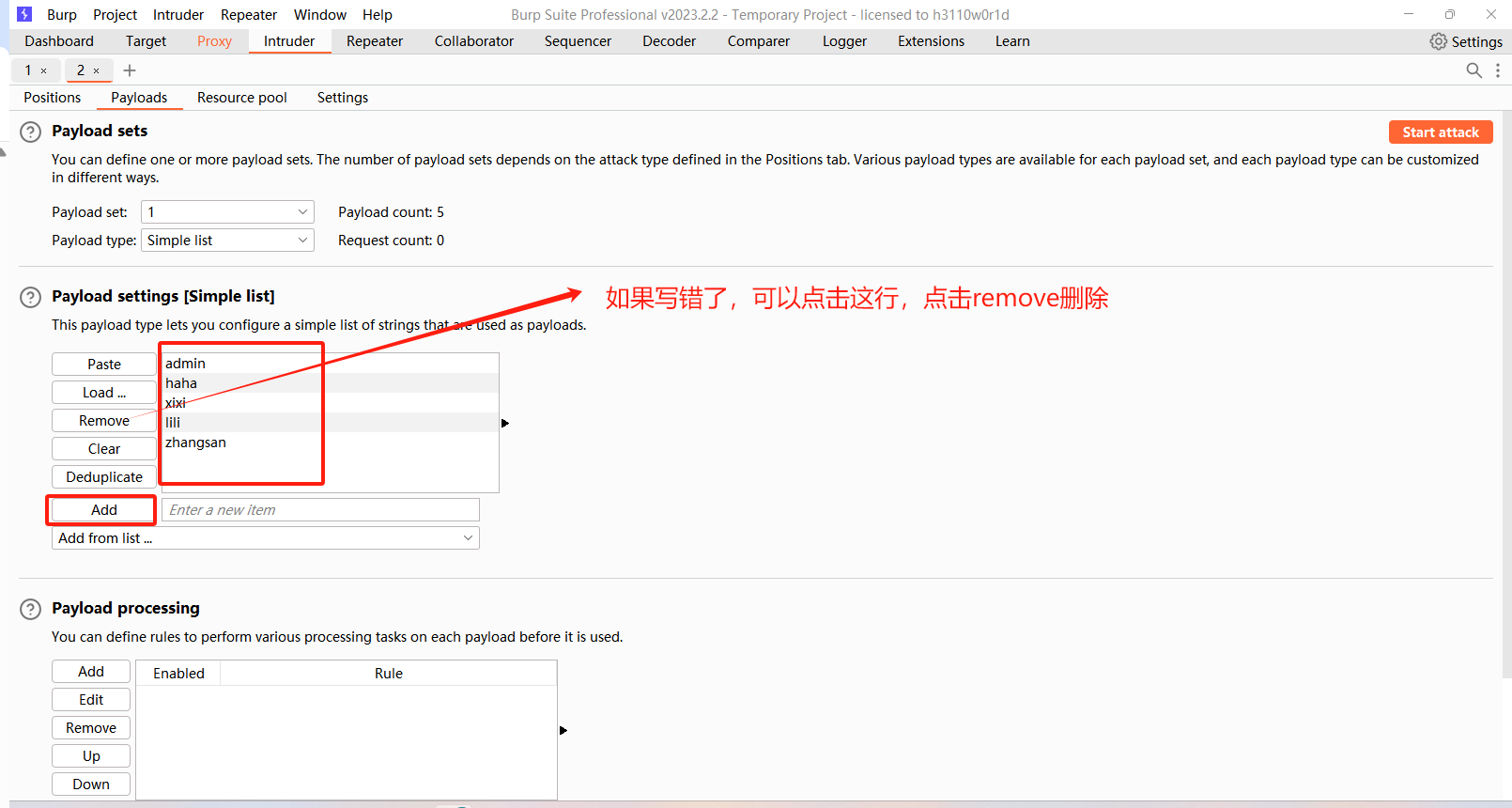Close Intruder tab 1 with its x

[x=43, y=70]
